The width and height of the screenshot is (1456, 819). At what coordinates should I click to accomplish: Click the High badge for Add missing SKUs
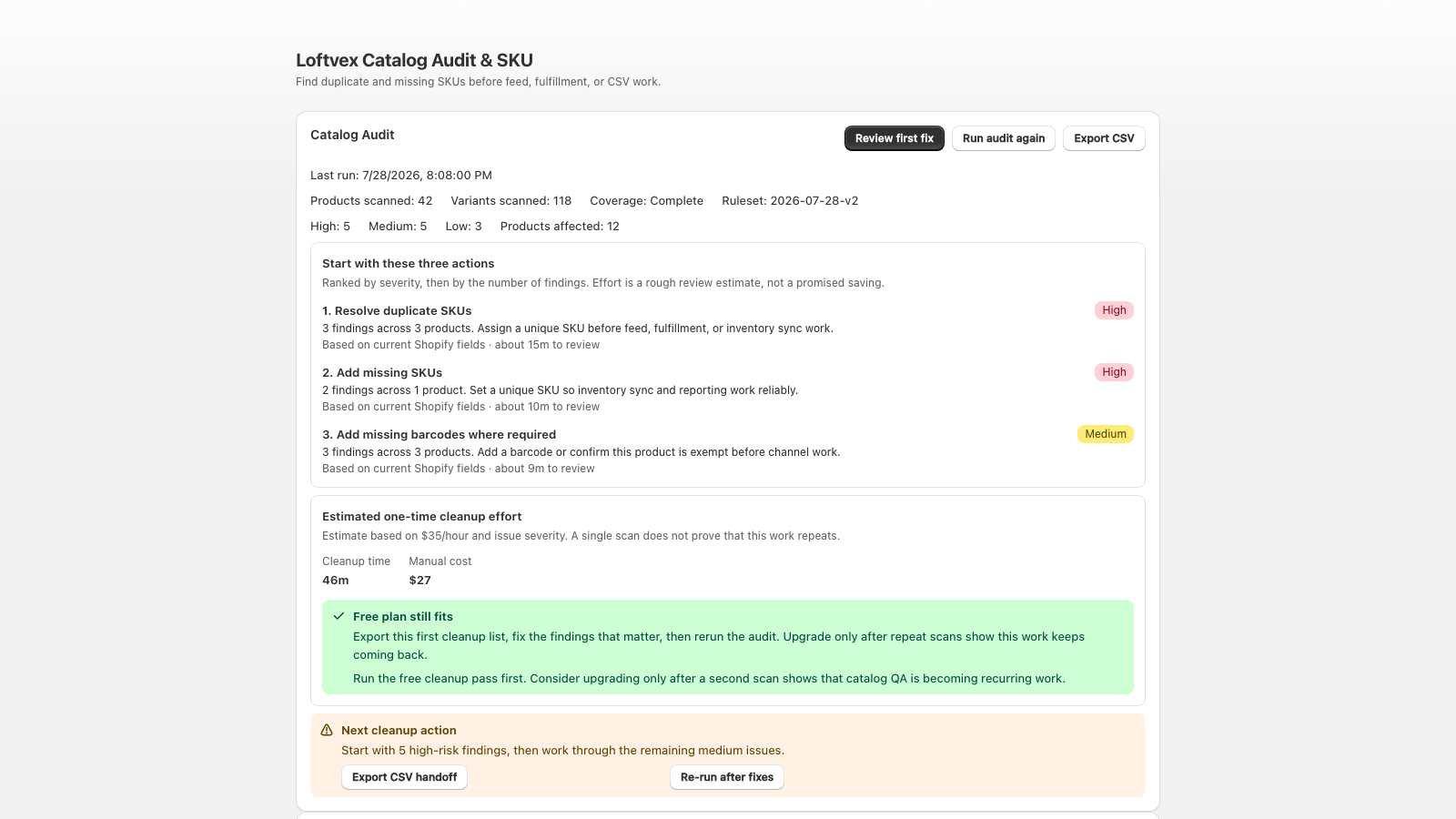coord(1114,372)
